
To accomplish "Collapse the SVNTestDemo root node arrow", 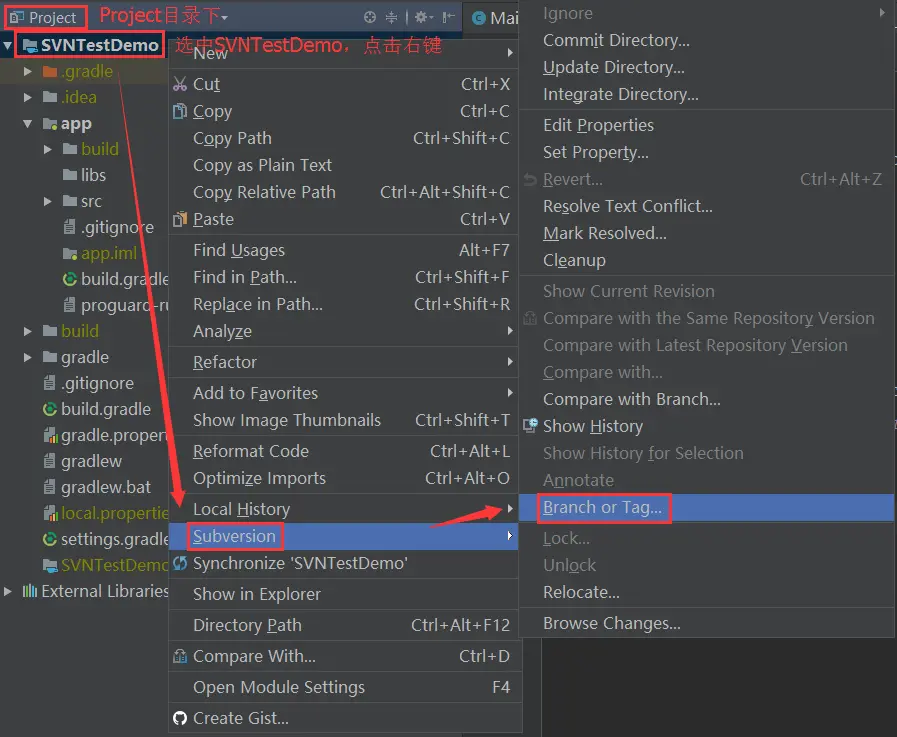I will 7,46.
